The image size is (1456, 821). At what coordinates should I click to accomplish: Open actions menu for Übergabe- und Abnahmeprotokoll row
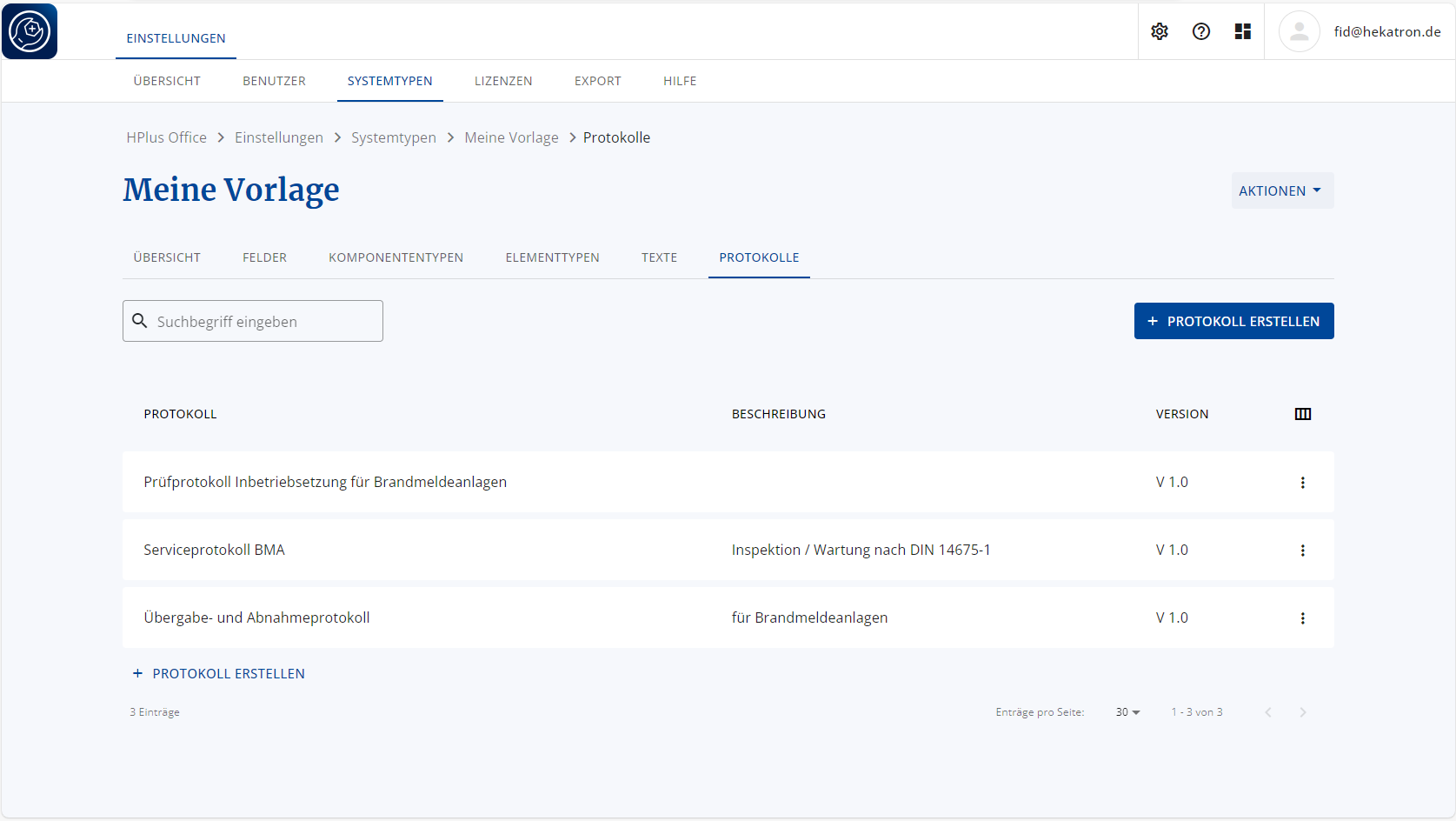tap(1302, 618)
